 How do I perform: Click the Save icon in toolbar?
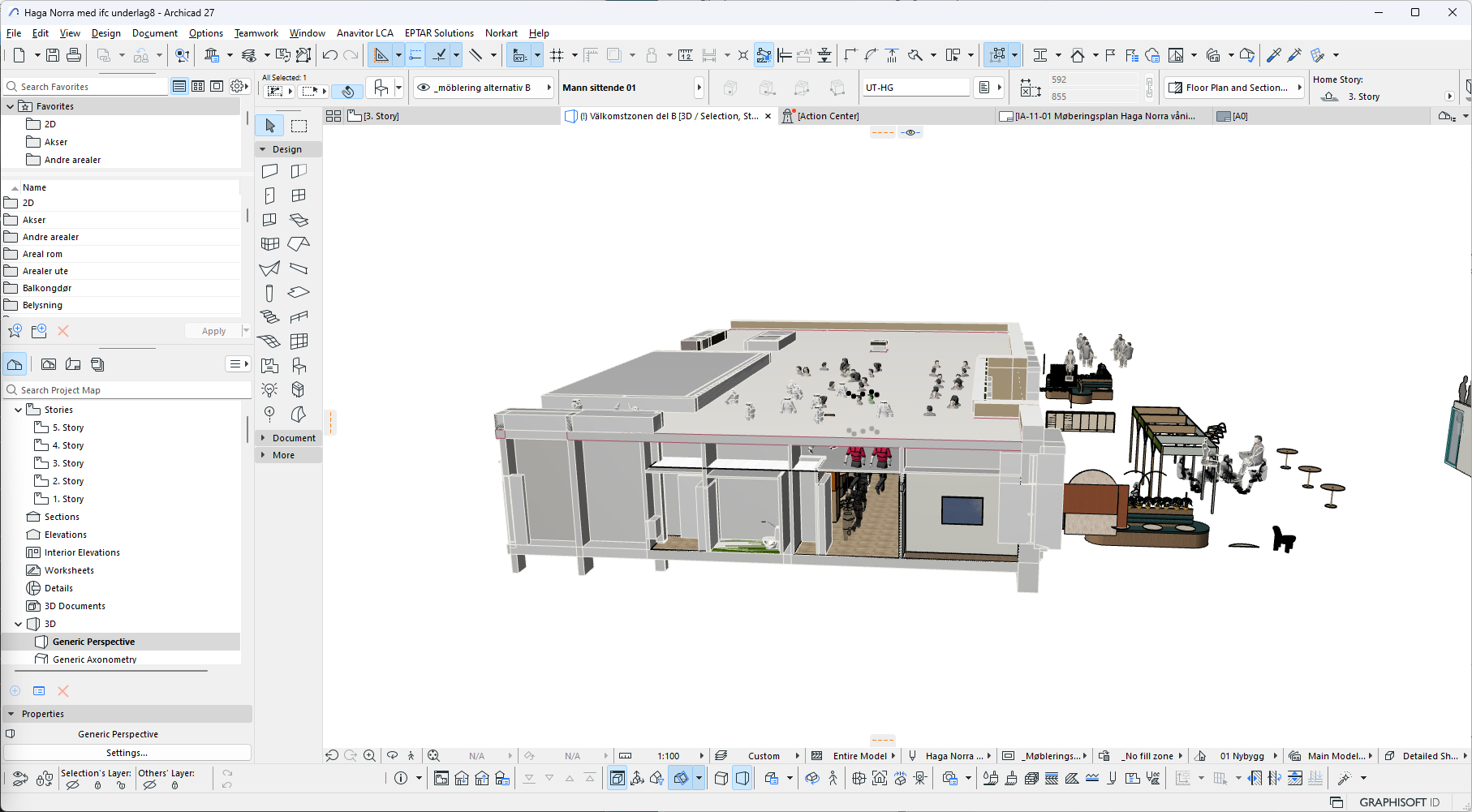click(53, 55)
